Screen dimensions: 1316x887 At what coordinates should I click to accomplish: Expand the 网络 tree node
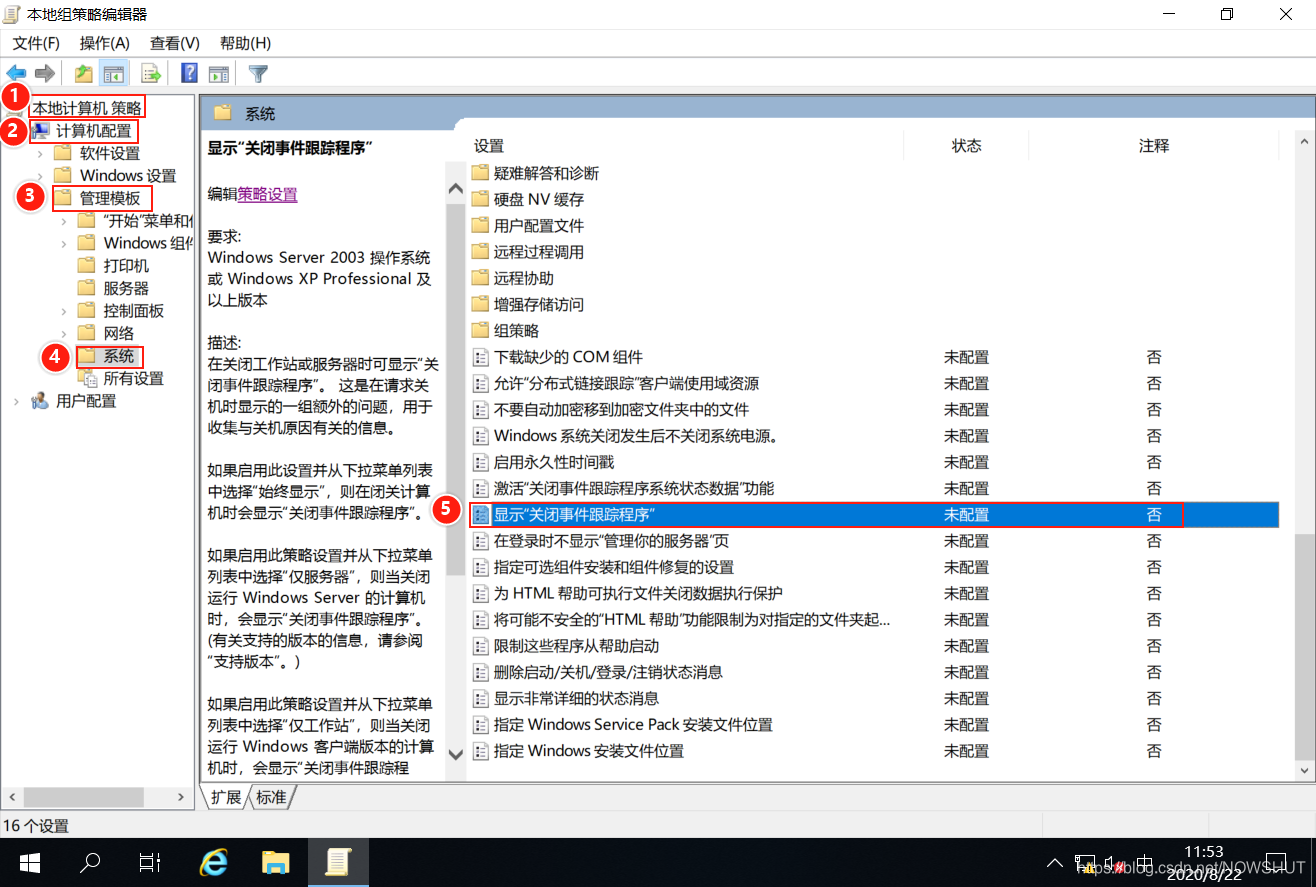coord(63,333)
